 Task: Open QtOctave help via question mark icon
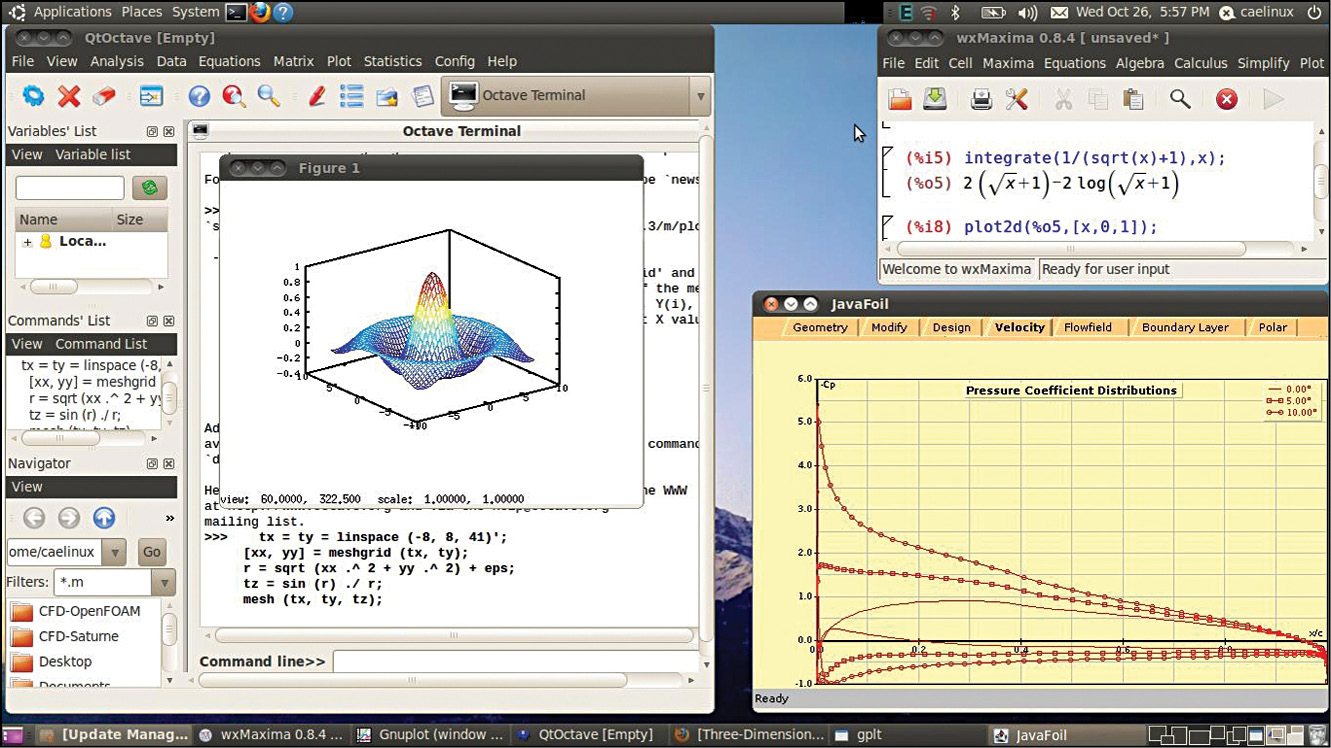click(x=199, y=96)
